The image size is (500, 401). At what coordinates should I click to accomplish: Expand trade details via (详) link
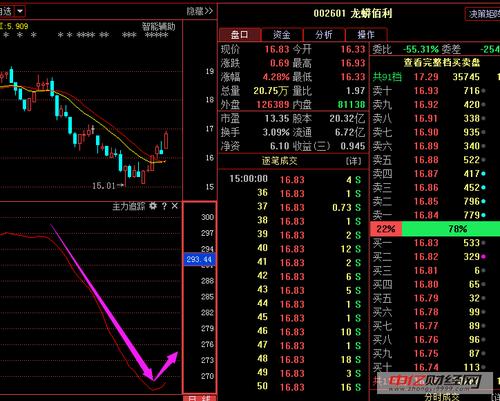pyautogui.click(x=353, y=161)
